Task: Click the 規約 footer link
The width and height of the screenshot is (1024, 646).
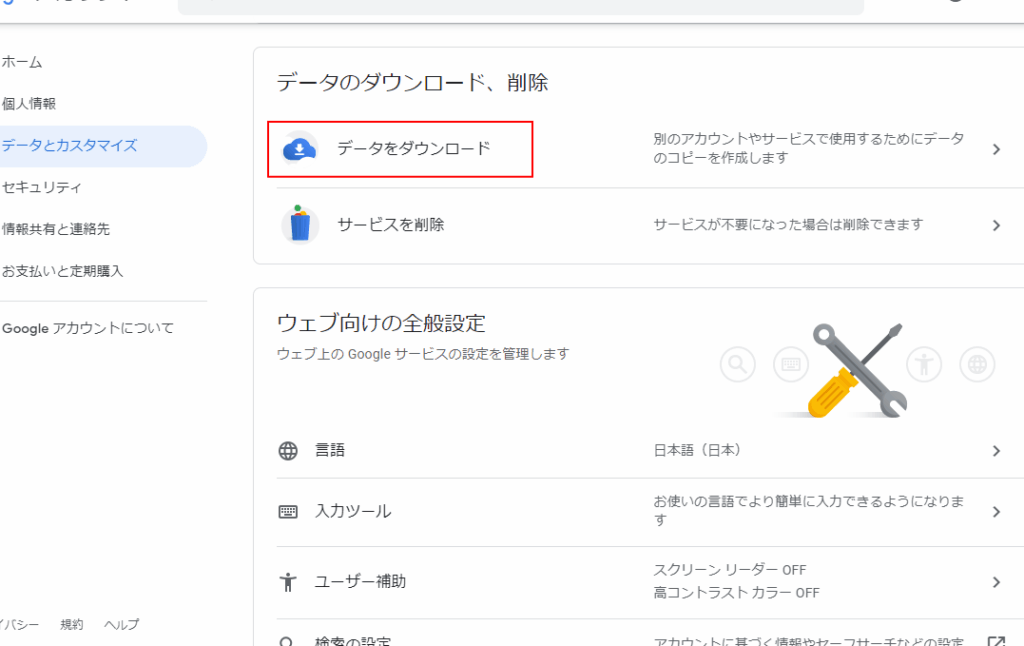Action: tap(72, 625)
